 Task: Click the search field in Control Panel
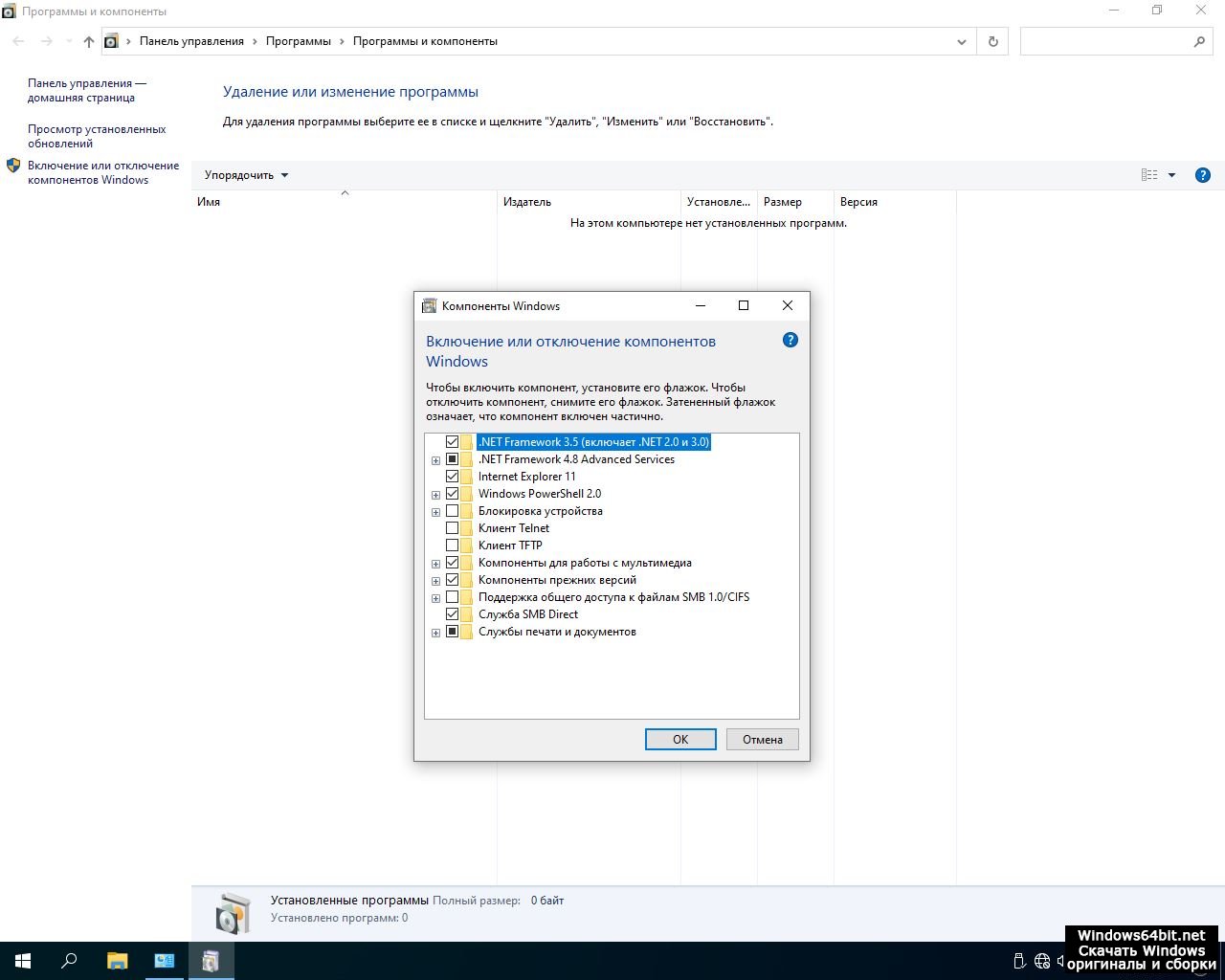click(x=1105, y=41)
